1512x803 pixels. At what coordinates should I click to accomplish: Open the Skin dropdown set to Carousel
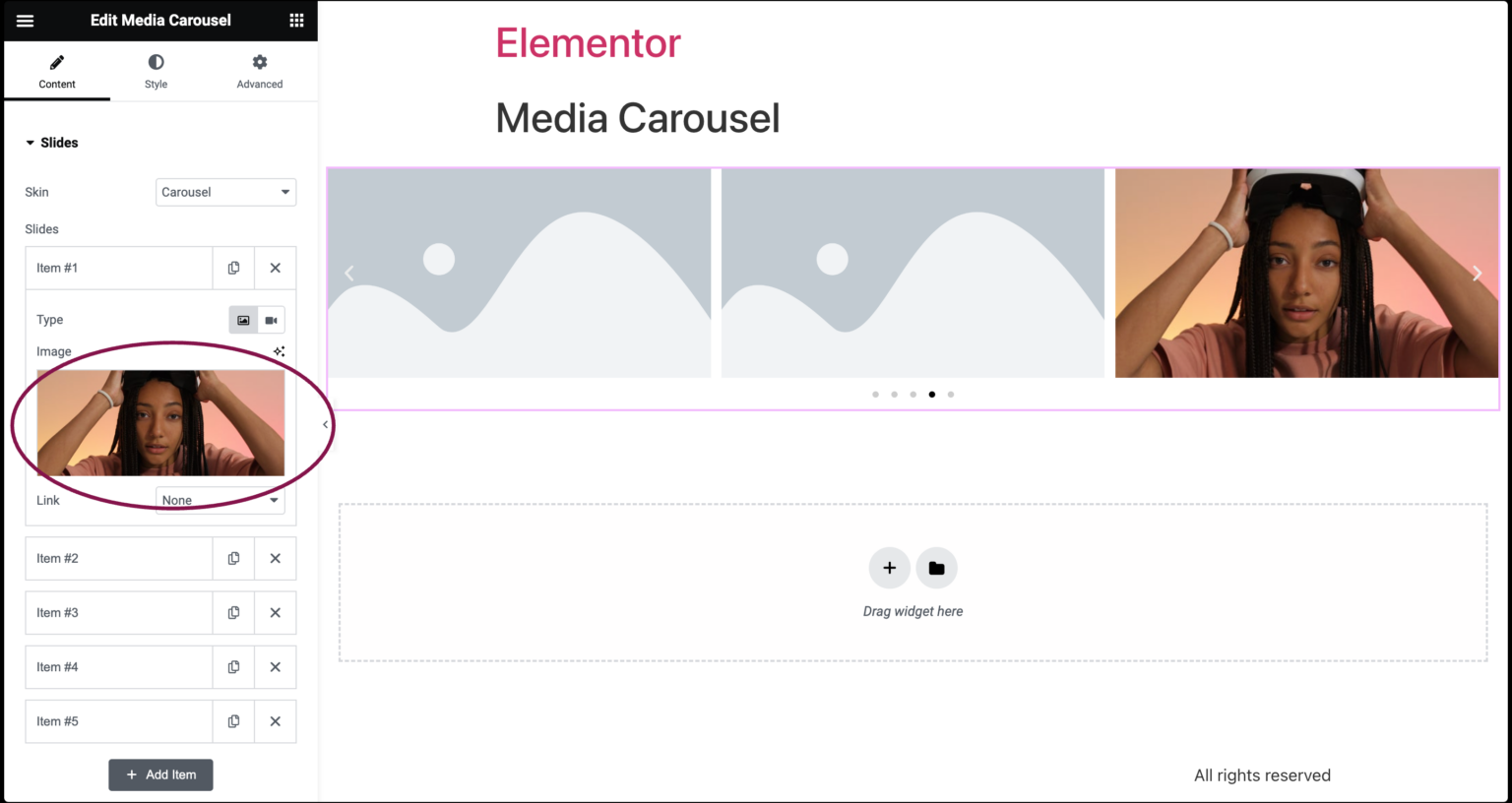[225, 192]
